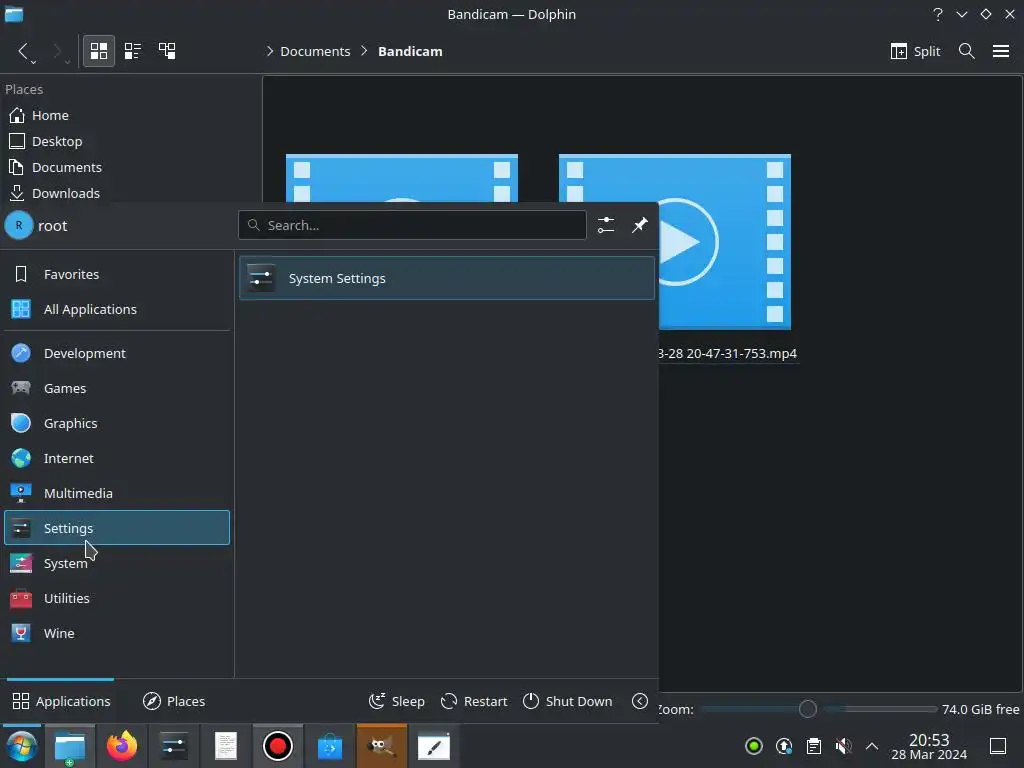
Task: Open the updates tray icon
Action: click(784, 746)
